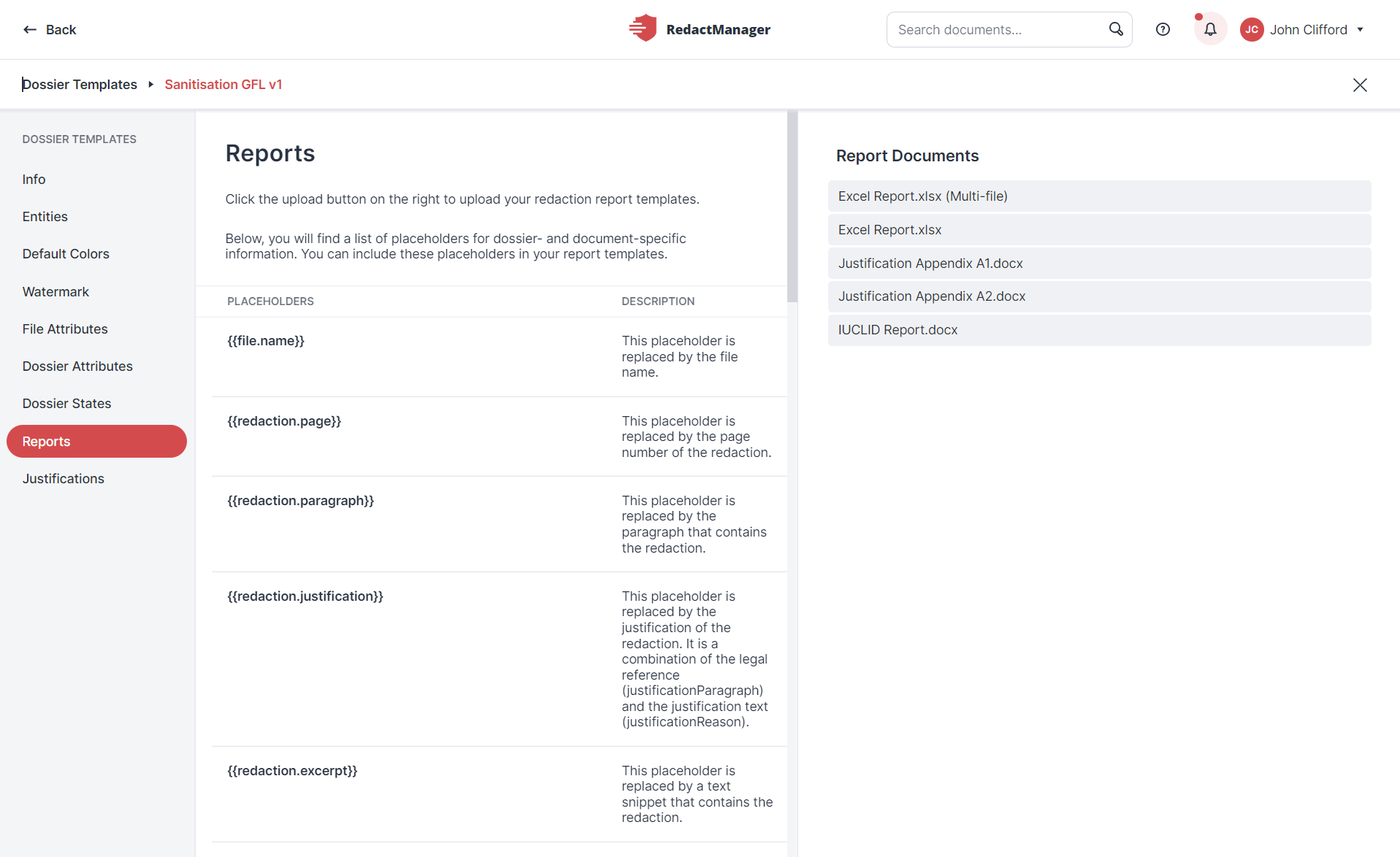
Task: Click the {{redaction.excerpt}} placeholder
Action: pyautogui.click(x=292, y=771)
